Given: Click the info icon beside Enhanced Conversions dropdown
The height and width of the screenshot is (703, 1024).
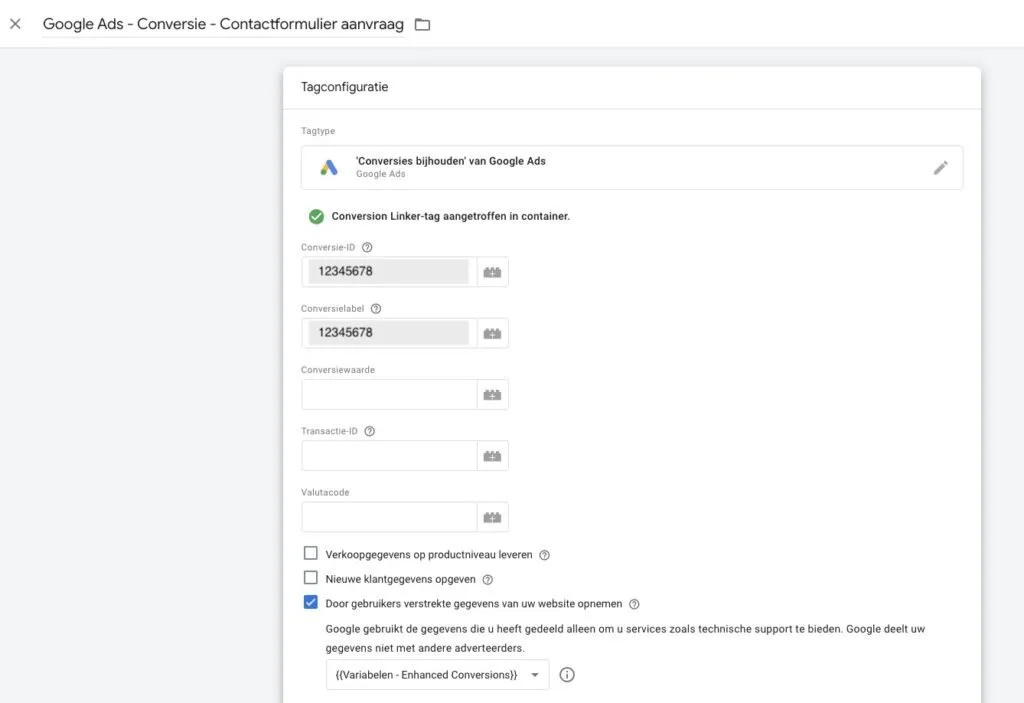Looking at the screenshot, I should click(567, 675).
